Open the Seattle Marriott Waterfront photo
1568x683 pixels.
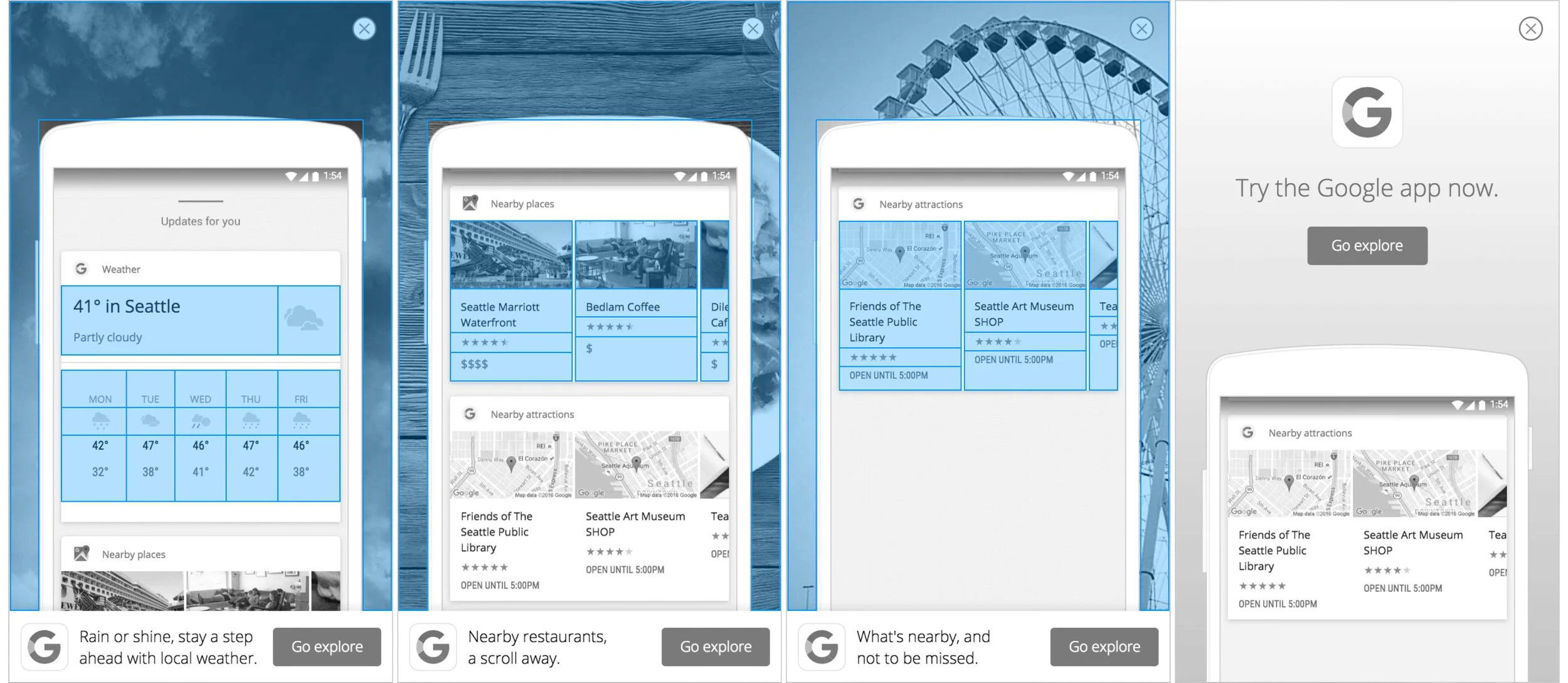(x=511, y=255)
